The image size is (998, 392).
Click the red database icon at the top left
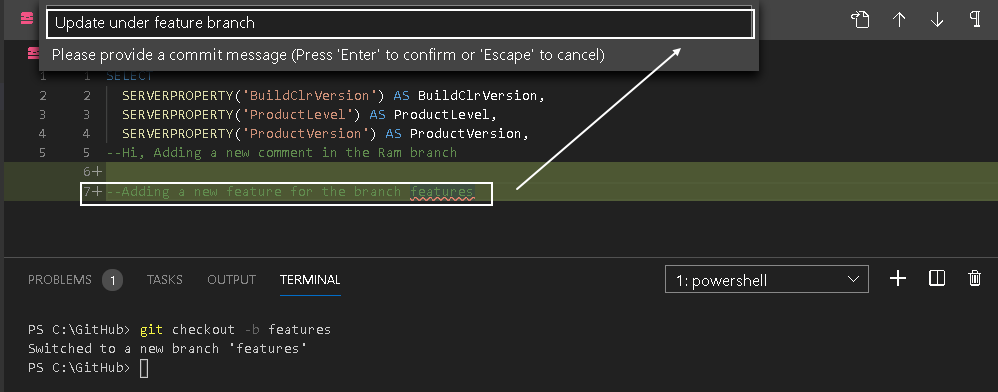coord(27,18)
